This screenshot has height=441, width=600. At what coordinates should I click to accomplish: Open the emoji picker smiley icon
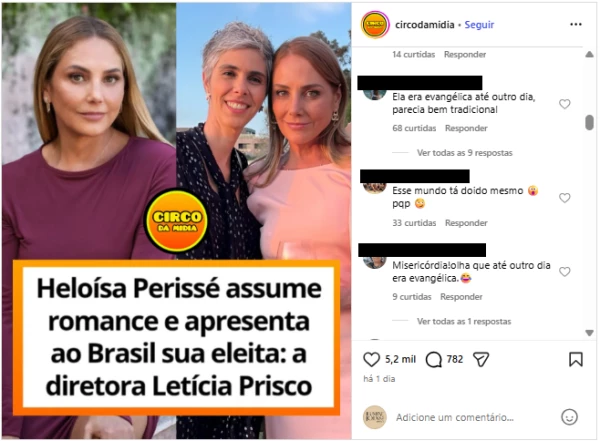pos(569,417)
